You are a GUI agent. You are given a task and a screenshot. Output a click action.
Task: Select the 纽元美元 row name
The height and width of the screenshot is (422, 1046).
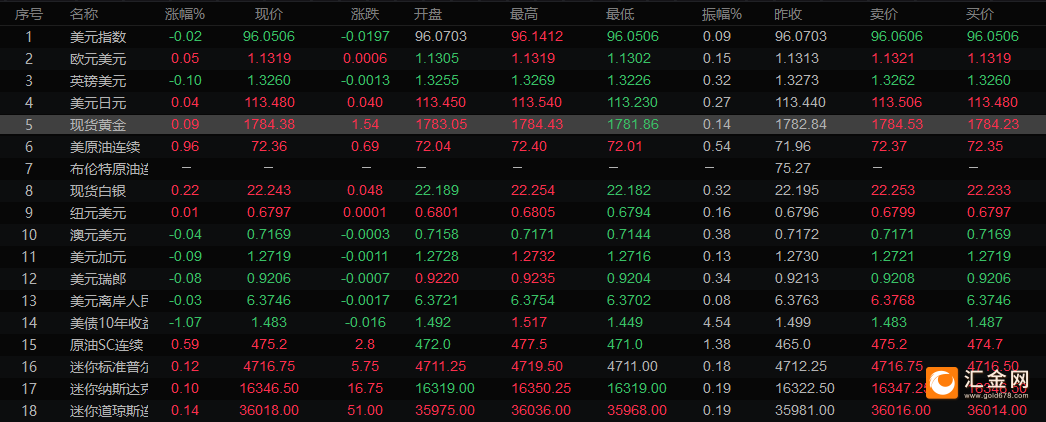click(97, 213)
